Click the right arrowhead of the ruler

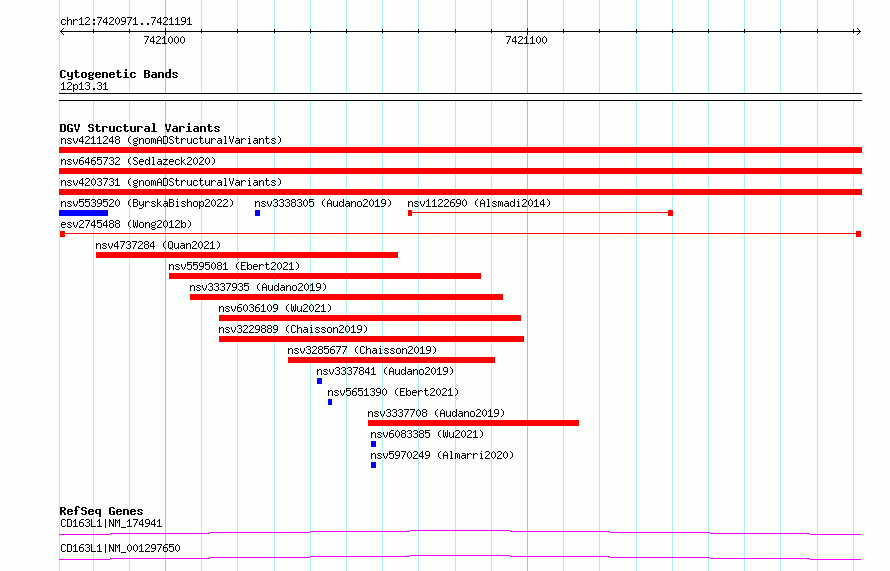coord(858,32)
